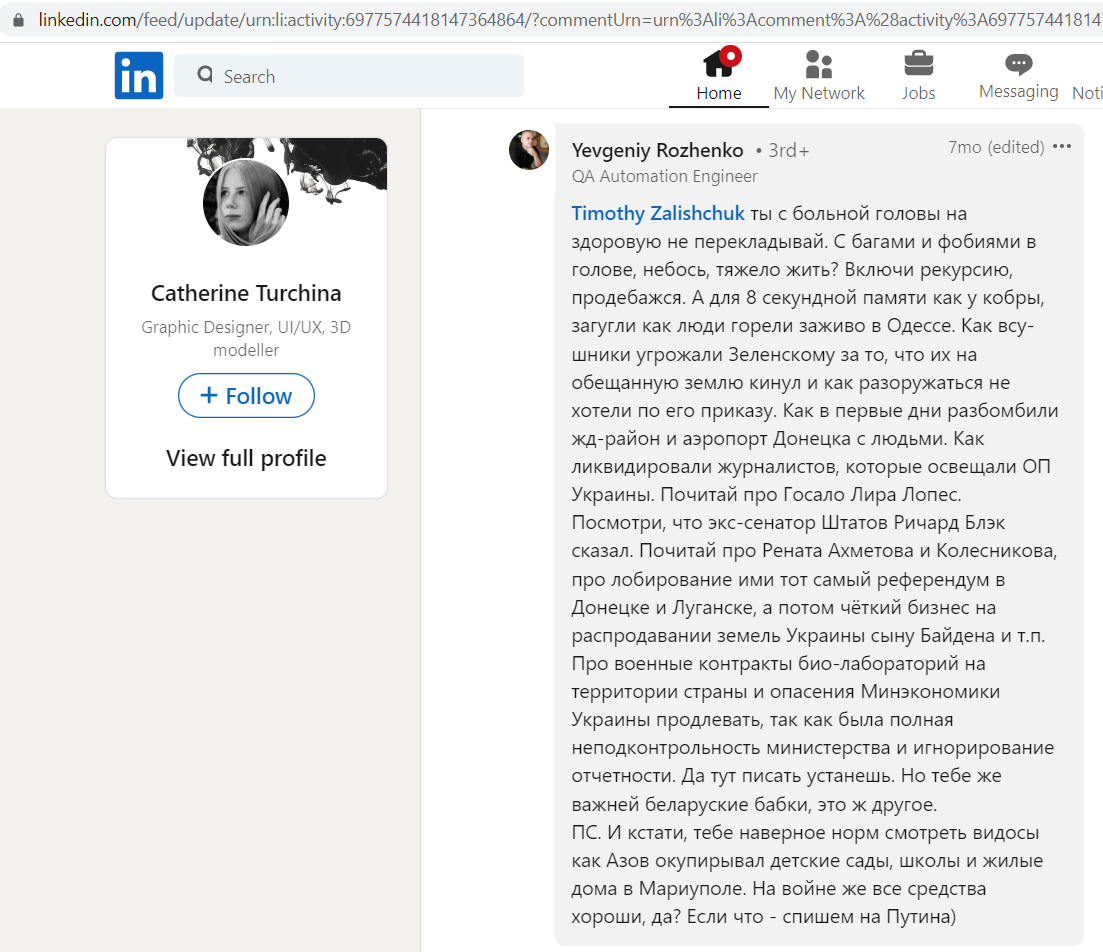Click the LinkedIn logo icon
This screenshot has width=1103, height=952.
pyautogui.click(x=139, y=75)
